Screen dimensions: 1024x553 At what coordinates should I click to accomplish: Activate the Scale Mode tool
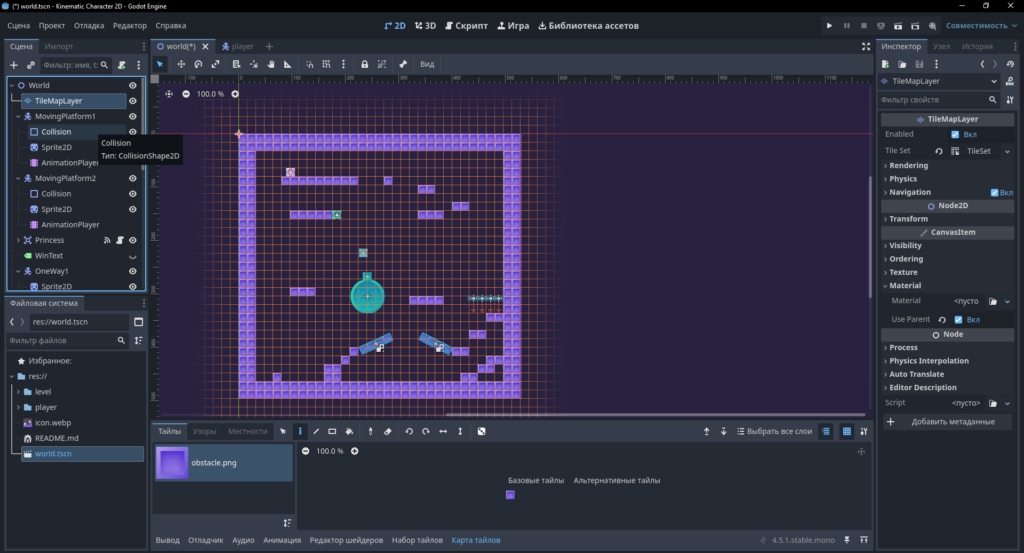(215, 64)
